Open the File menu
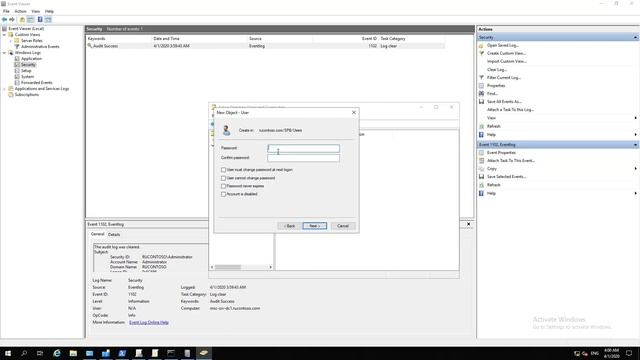This screenshot has width=640, height=360. pyautogui.click(x=6, y=11)
